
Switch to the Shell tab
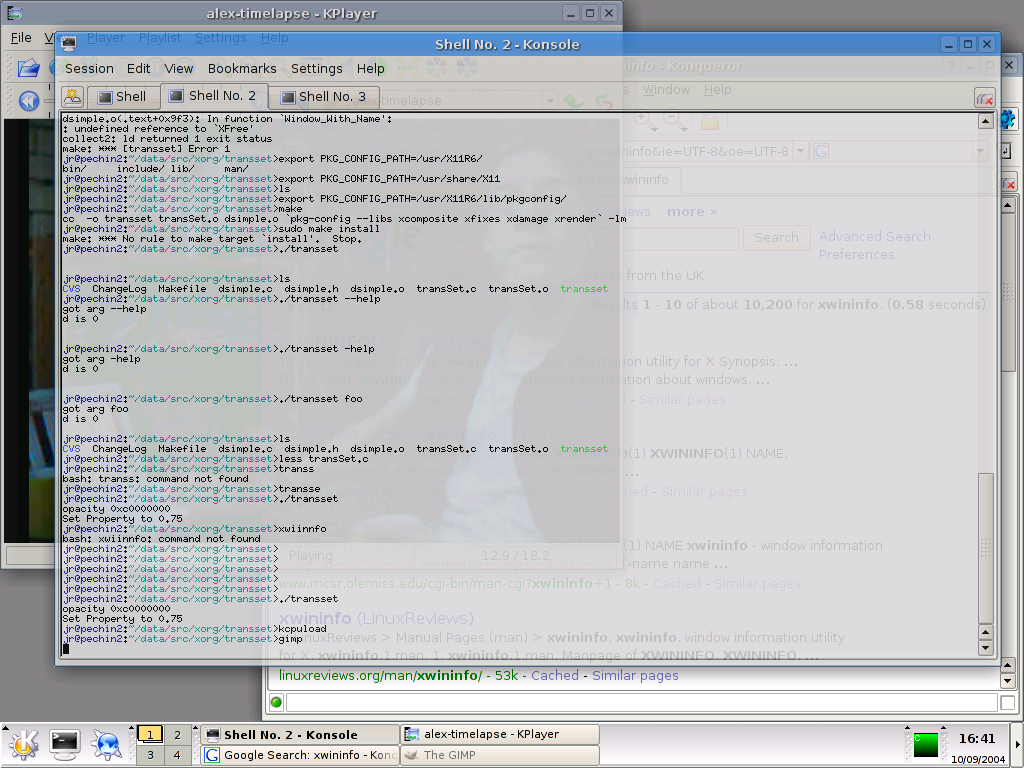(x=123, y=97)
